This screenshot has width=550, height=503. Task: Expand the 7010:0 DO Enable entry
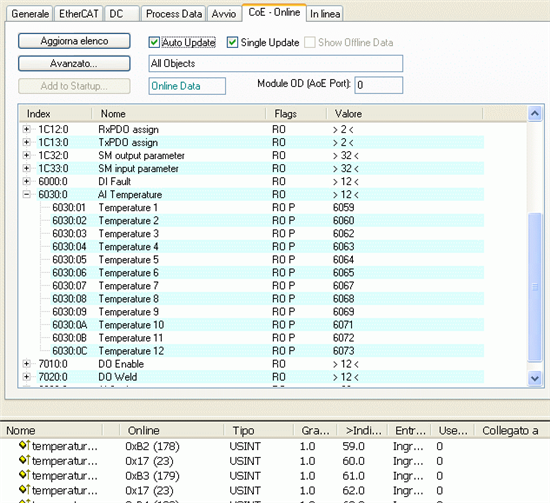point(26,363)
